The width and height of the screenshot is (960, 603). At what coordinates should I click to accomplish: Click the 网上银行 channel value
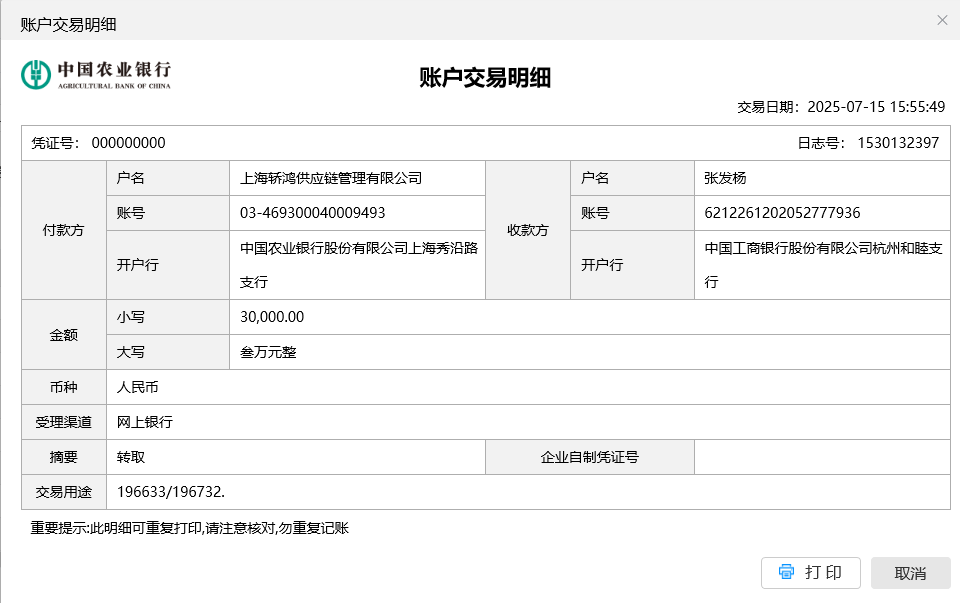(145, 422)
